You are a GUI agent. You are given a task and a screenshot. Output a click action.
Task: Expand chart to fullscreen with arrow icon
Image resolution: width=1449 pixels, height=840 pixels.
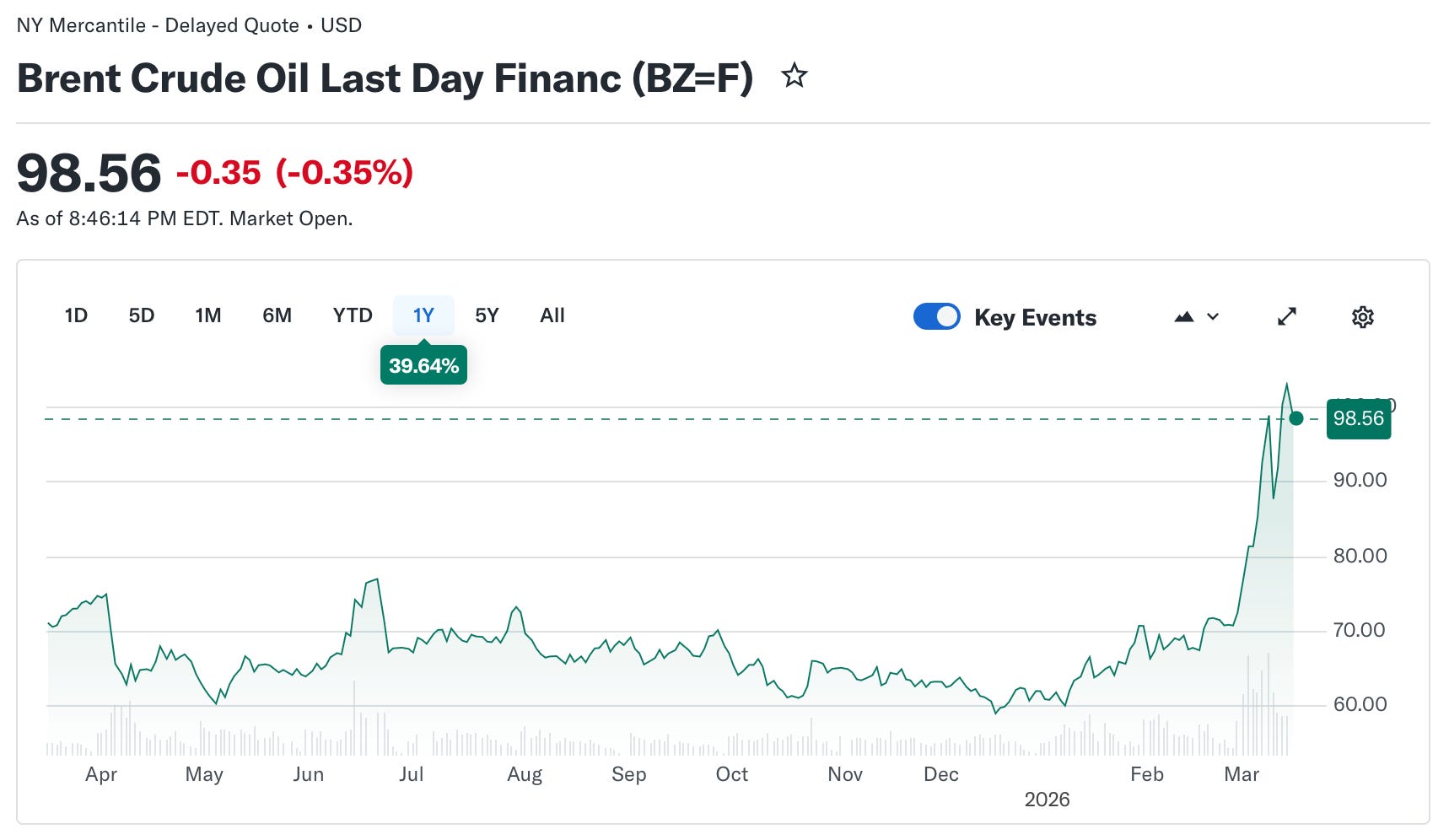pyautogui.click(x=1286, y=317)
